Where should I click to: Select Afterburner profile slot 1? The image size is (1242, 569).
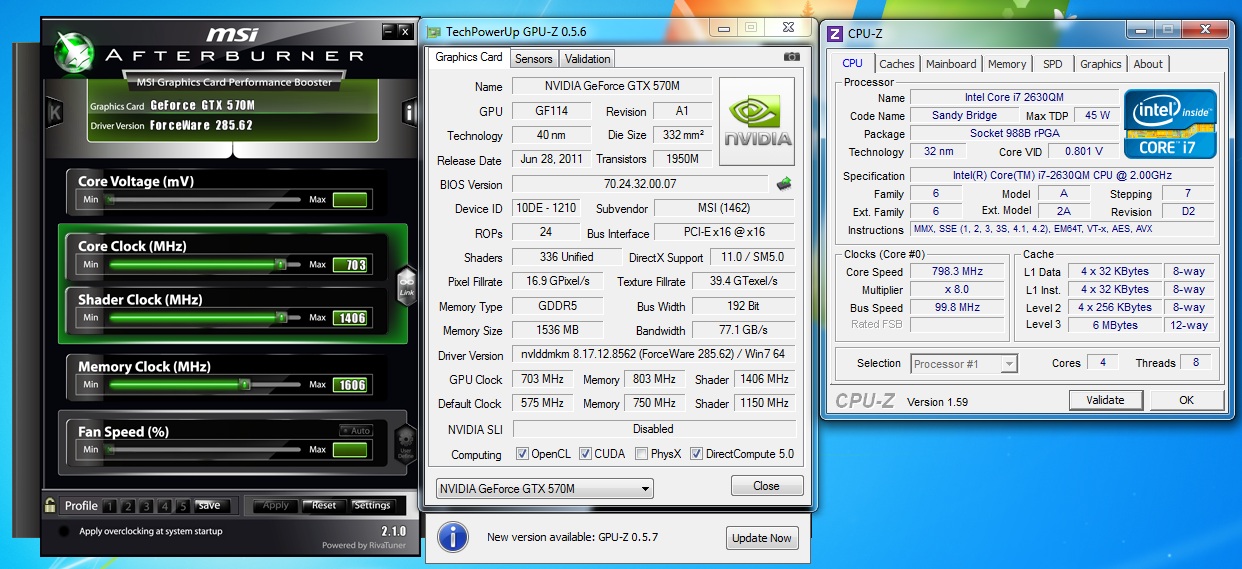coord(111,506)
